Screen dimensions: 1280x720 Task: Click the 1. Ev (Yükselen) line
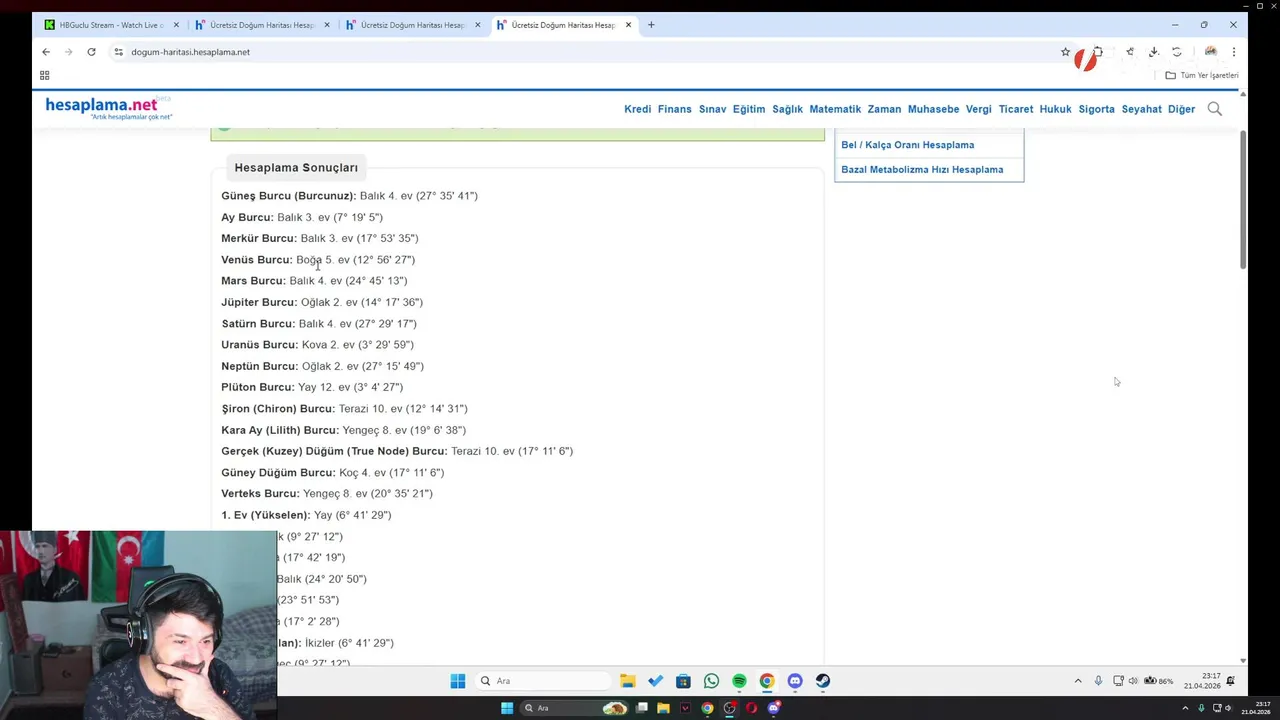(x=306, y=515)
